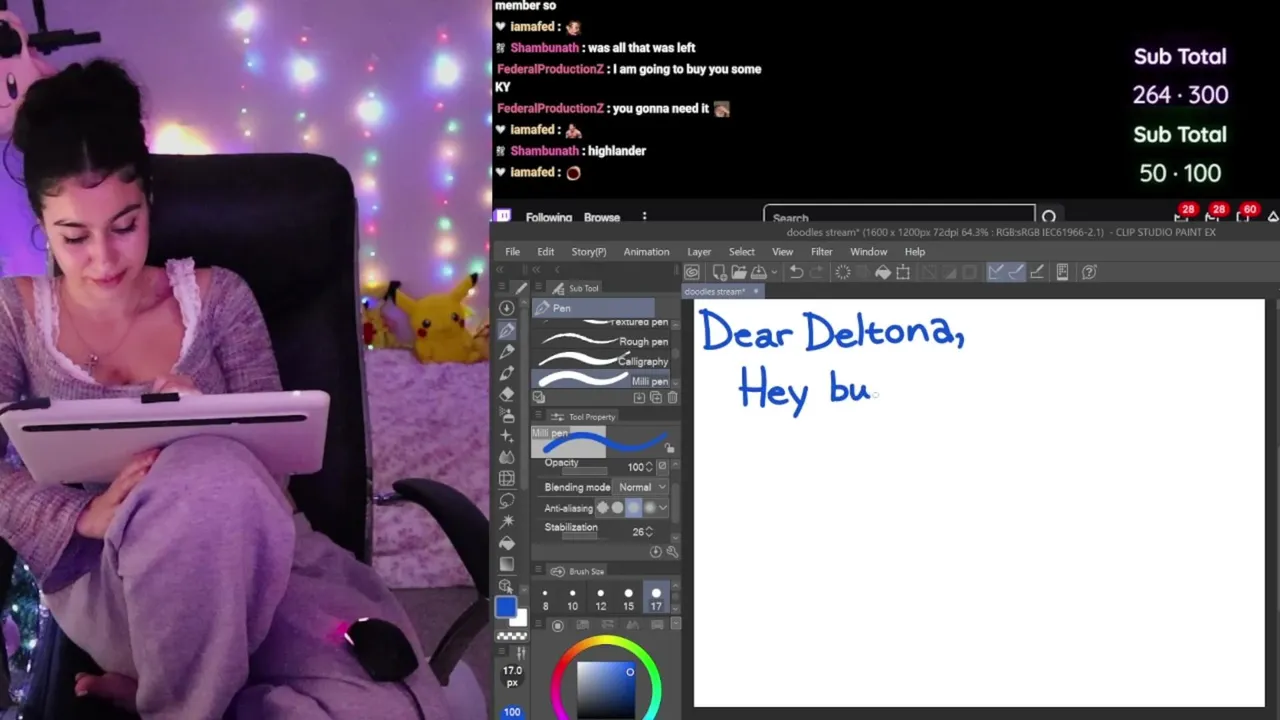
Task: Click the Open file folder icon
Action: click(x=740, y=272)
